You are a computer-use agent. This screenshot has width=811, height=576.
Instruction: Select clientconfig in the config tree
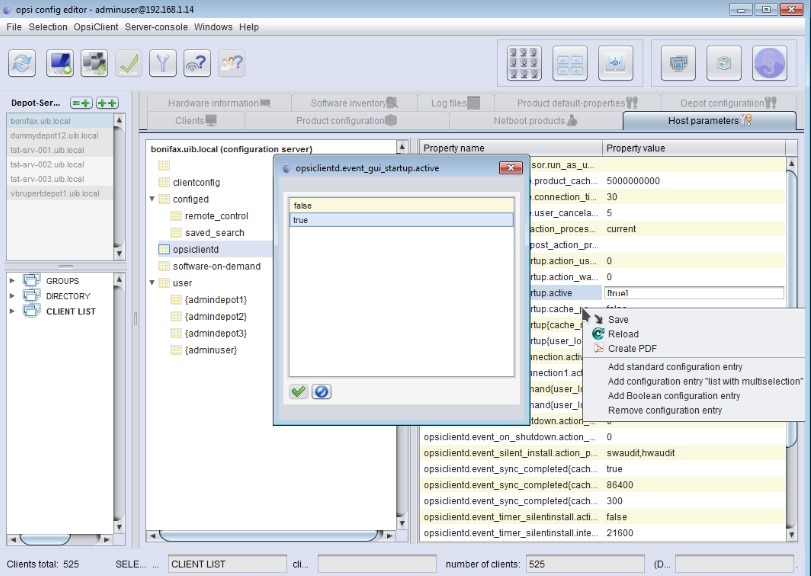196,182
